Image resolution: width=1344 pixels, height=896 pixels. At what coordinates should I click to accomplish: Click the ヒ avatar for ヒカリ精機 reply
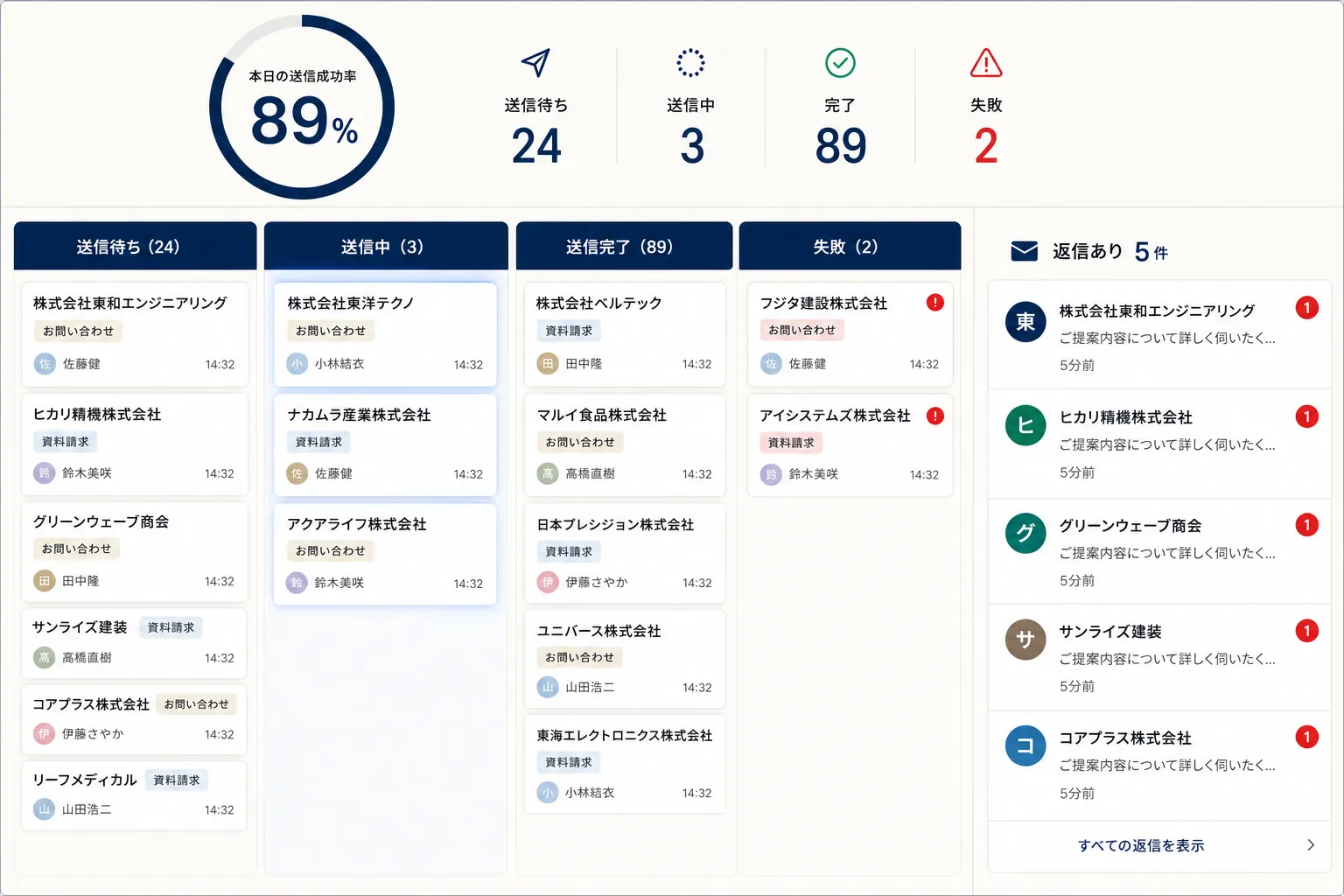point(1025,426)
